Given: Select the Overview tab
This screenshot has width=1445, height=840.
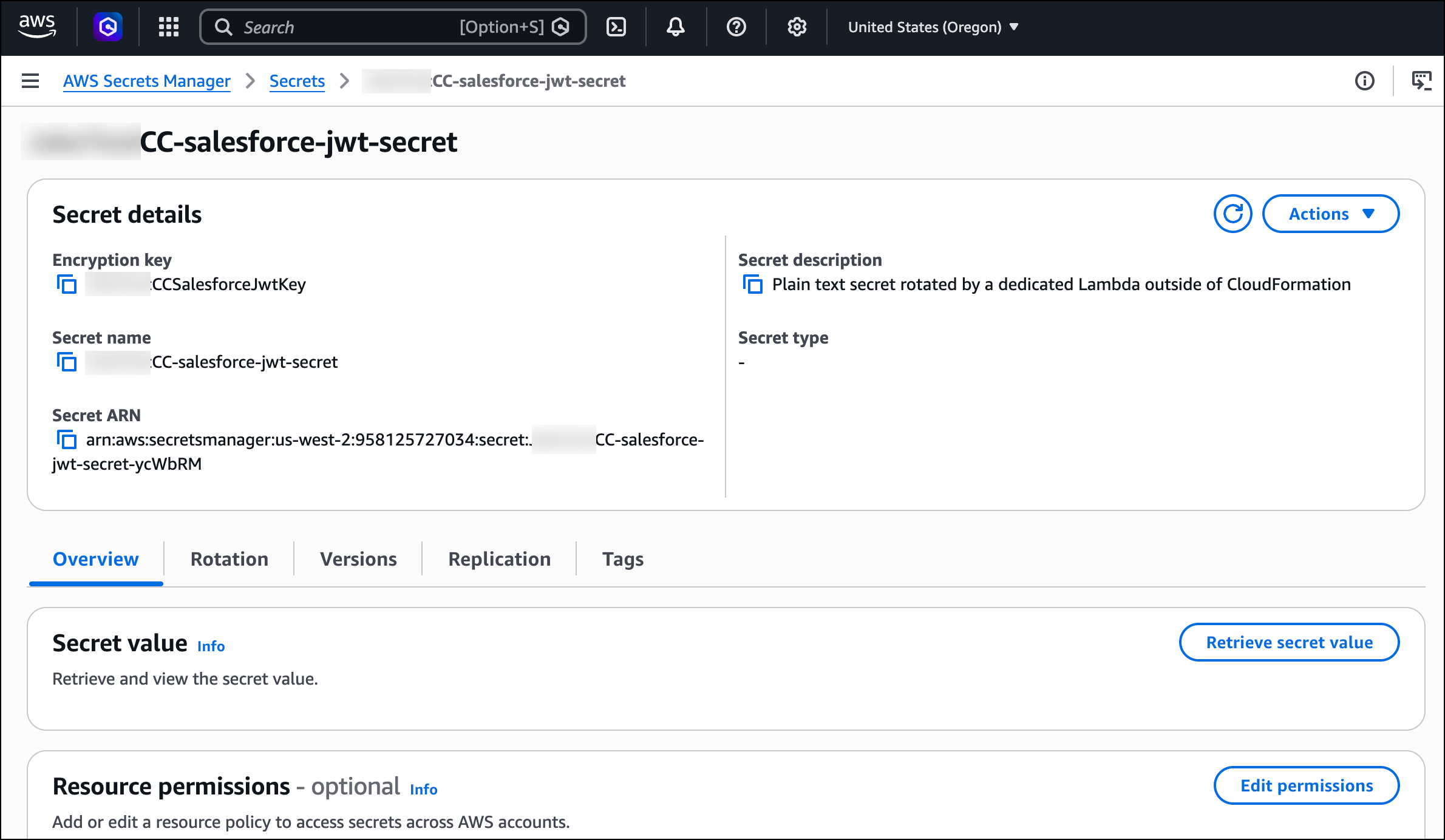Looking at the screenshot, I should (96, 559).
